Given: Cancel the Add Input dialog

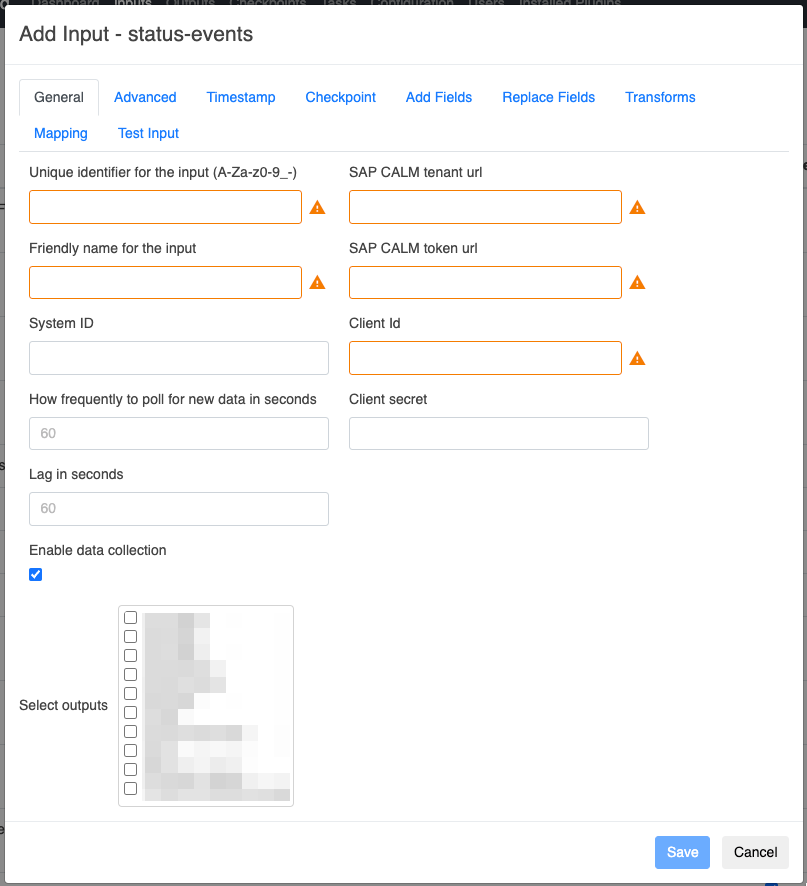Looking at the screenshot, I should (755, 852).
